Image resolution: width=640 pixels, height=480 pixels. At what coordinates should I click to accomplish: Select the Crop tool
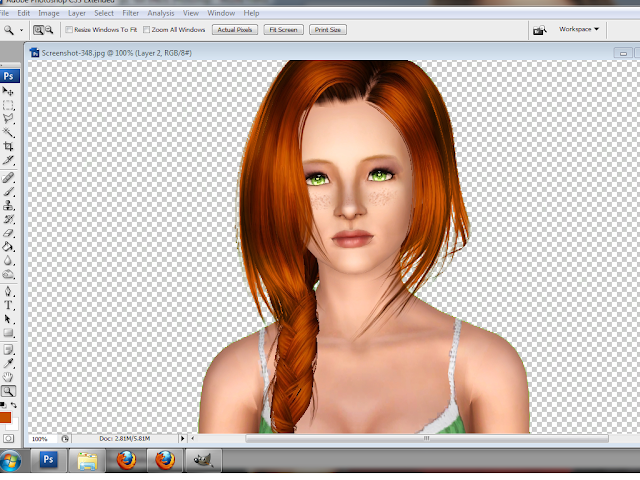click(x=8, y=146)
